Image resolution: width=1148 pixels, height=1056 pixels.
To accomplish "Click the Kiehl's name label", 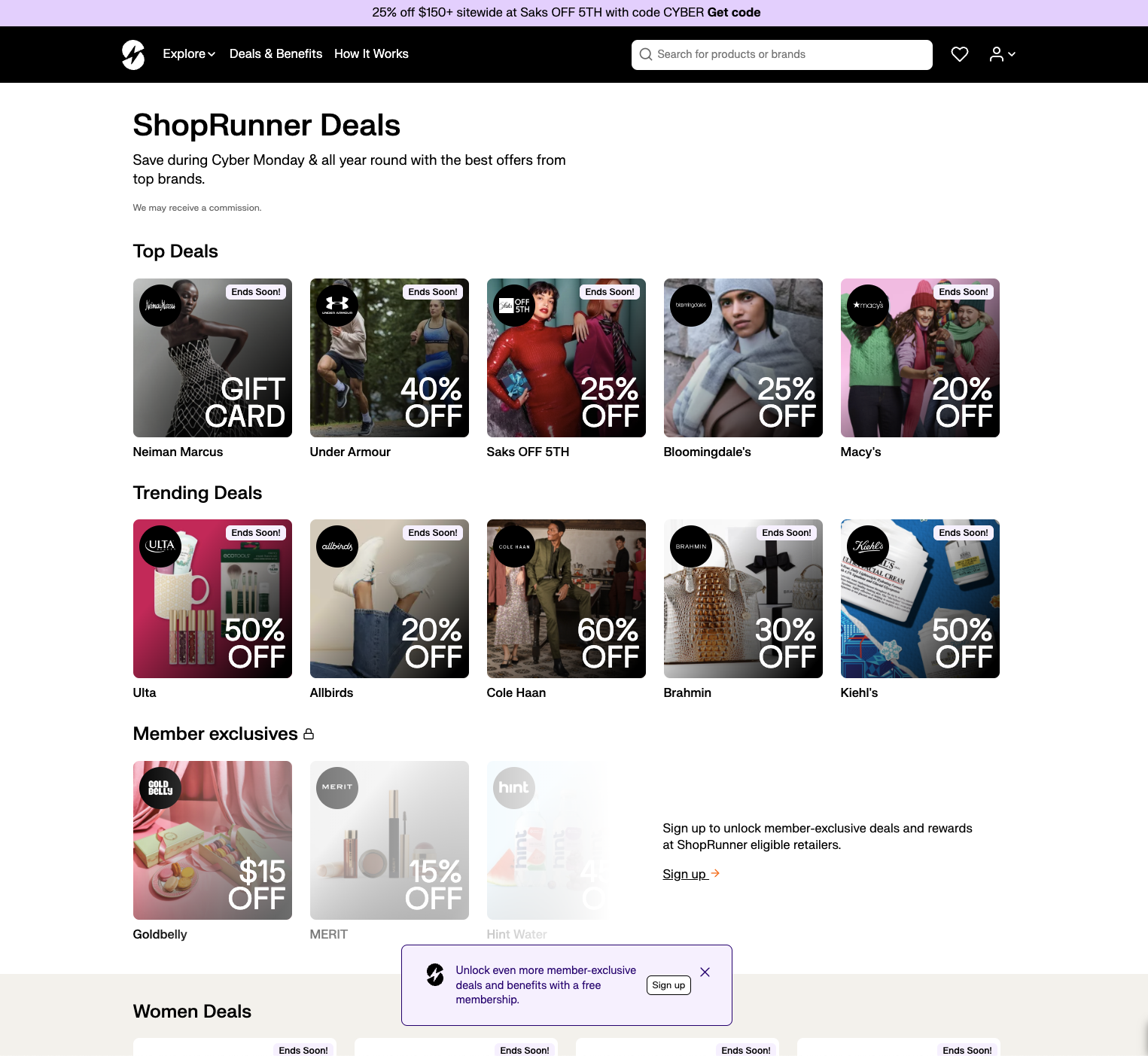I will pos(859,693).
